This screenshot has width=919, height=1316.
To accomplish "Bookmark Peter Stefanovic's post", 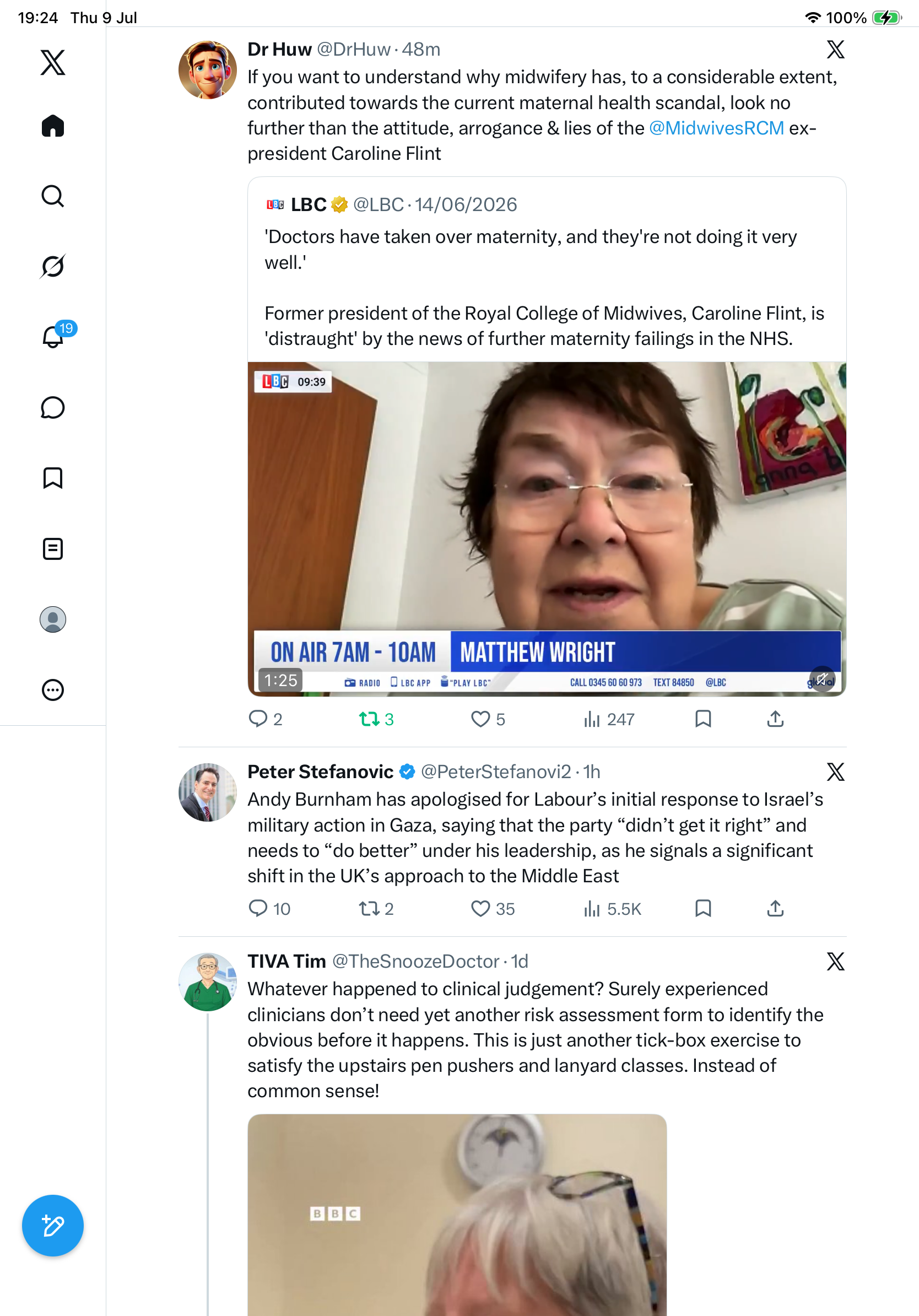I will pos(703,908).
